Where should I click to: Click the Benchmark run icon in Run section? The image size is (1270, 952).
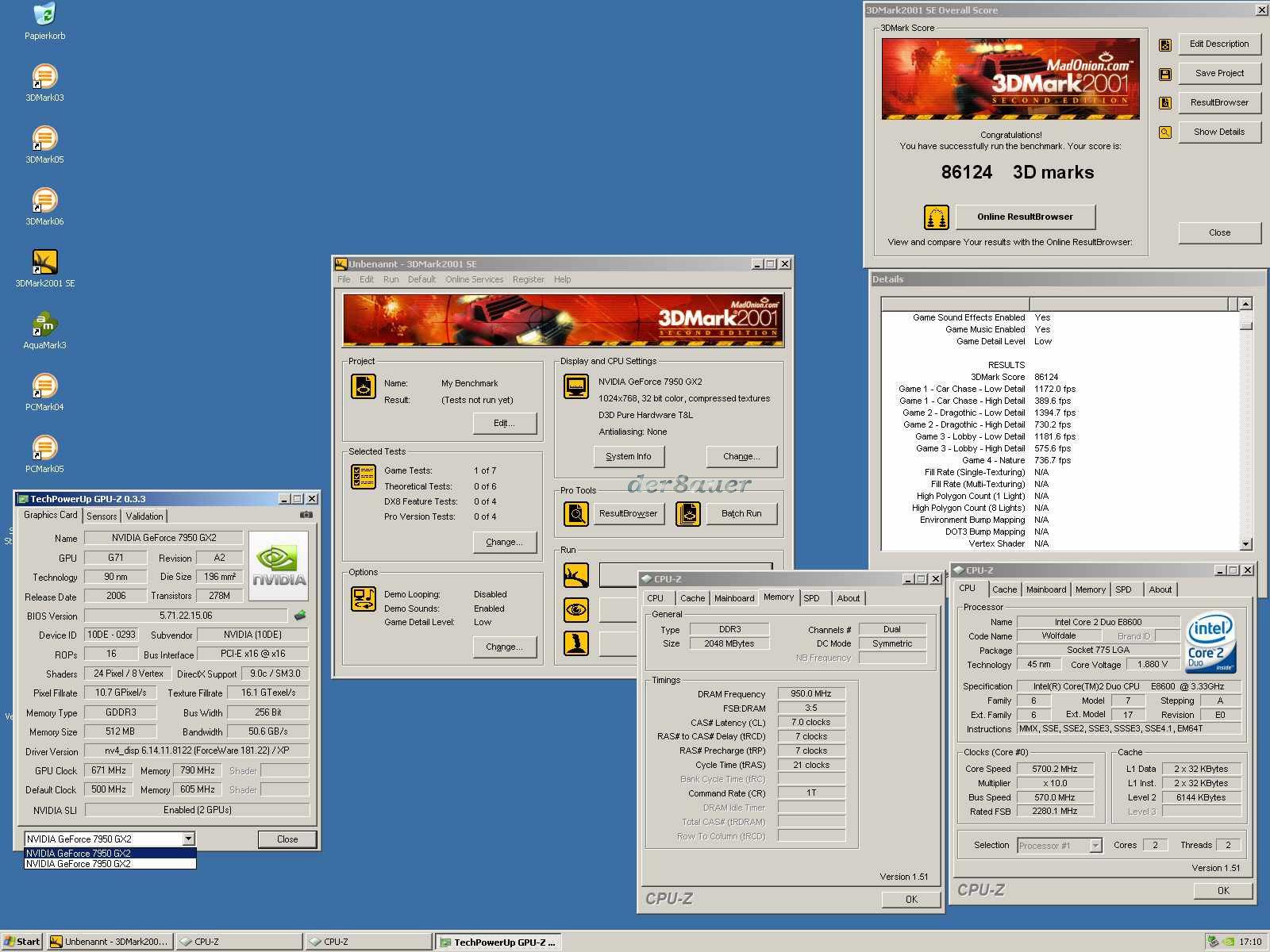tap(576, 575)
